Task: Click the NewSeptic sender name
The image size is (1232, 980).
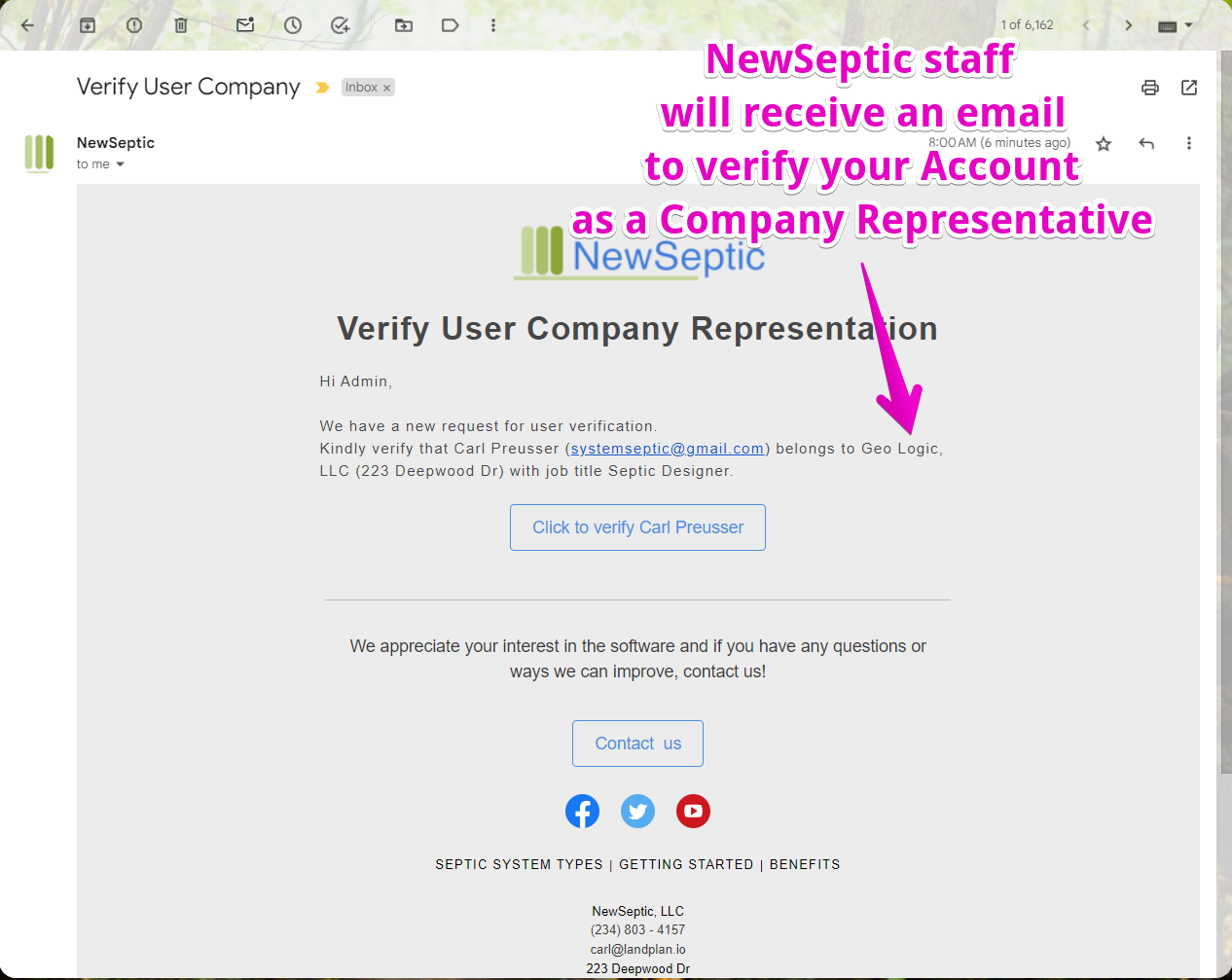Action: [116, 143]
